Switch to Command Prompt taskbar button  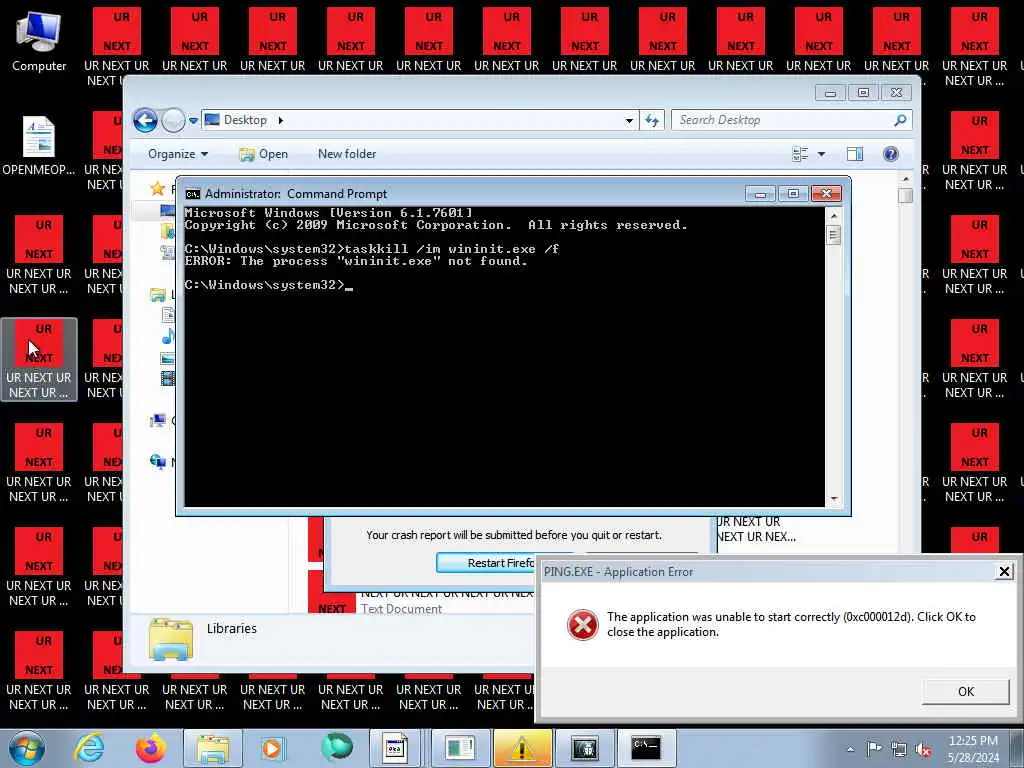(646, 748)
